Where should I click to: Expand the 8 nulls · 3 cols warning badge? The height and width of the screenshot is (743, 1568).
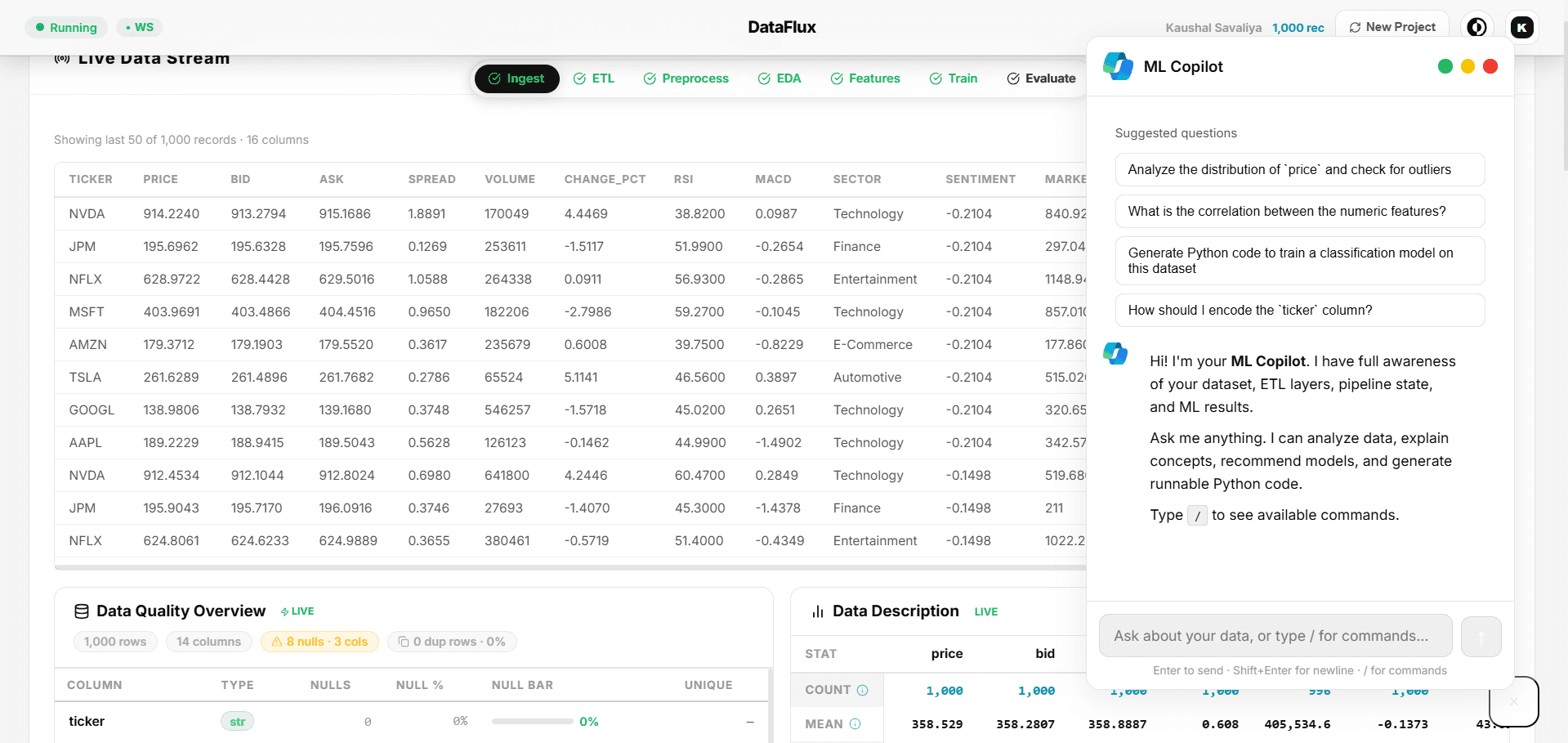coord(319,642)
